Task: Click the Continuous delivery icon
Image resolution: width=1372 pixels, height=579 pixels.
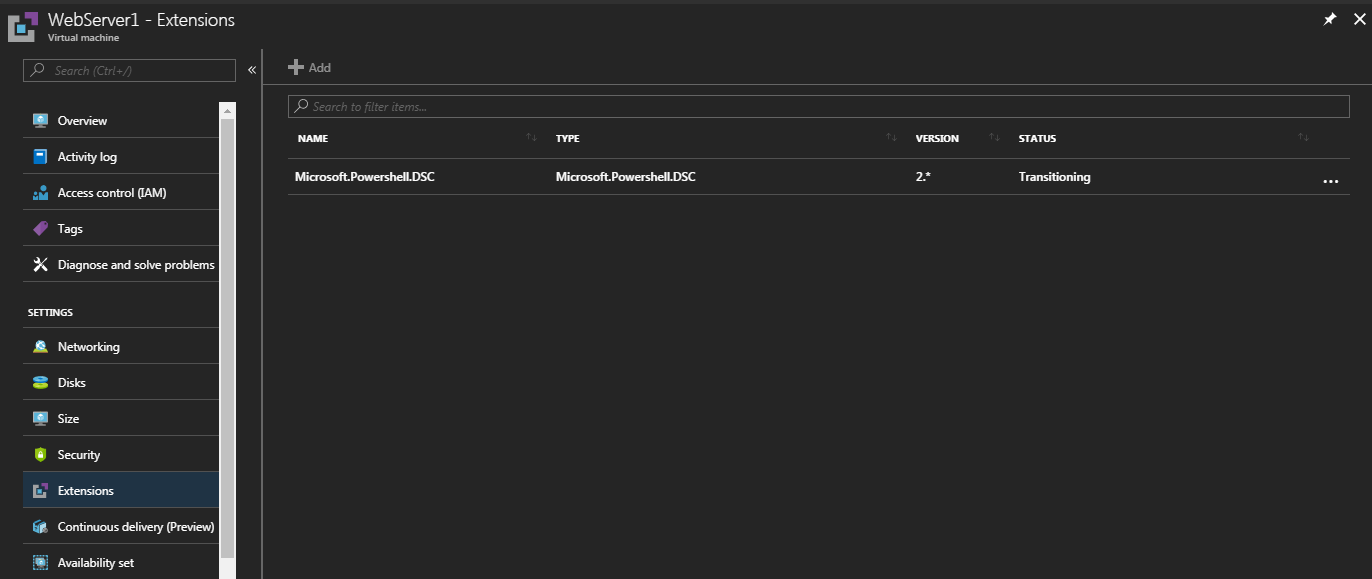Action: [x=40, y=526]
